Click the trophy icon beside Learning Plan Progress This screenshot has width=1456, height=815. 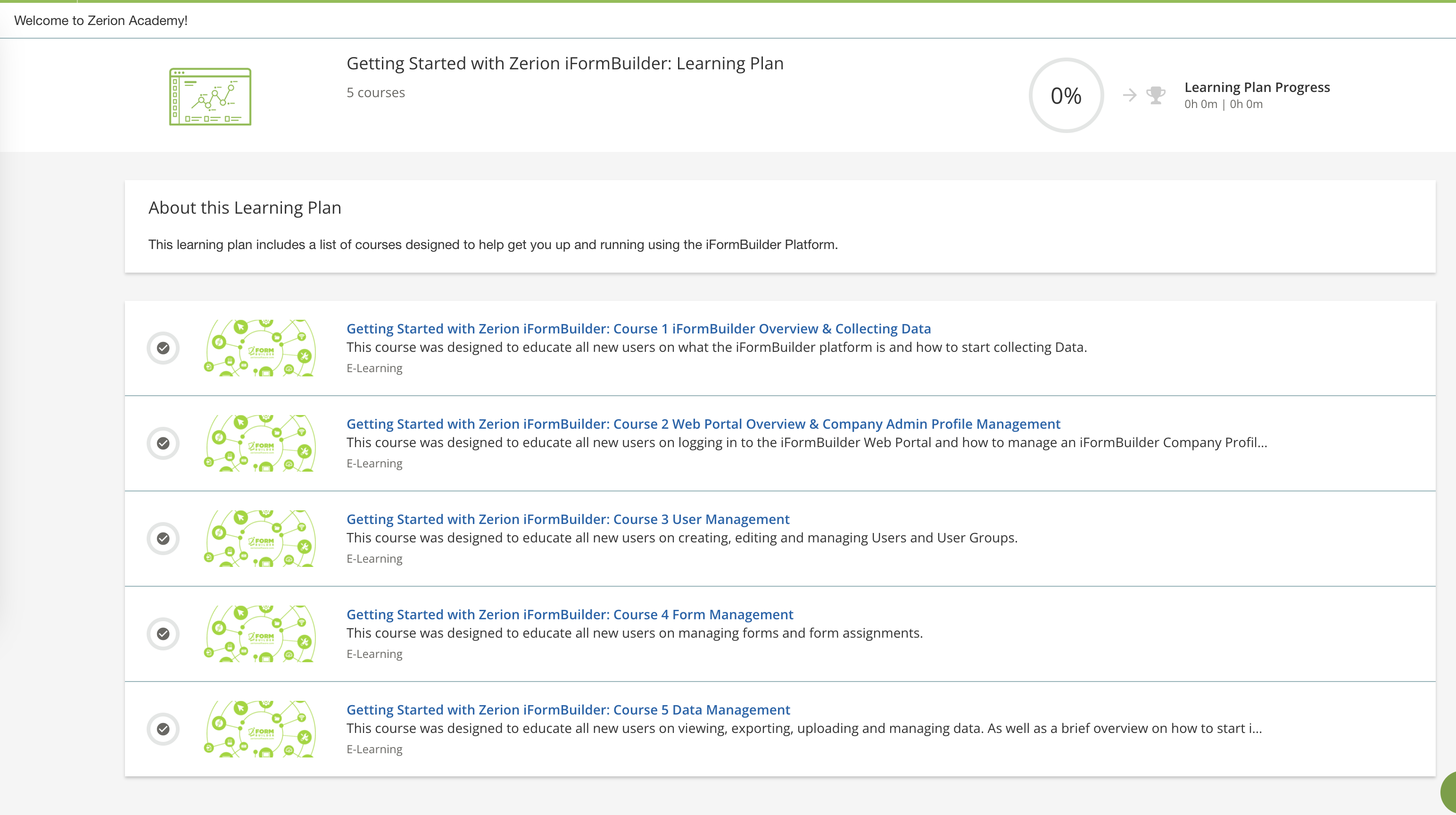1155,95
